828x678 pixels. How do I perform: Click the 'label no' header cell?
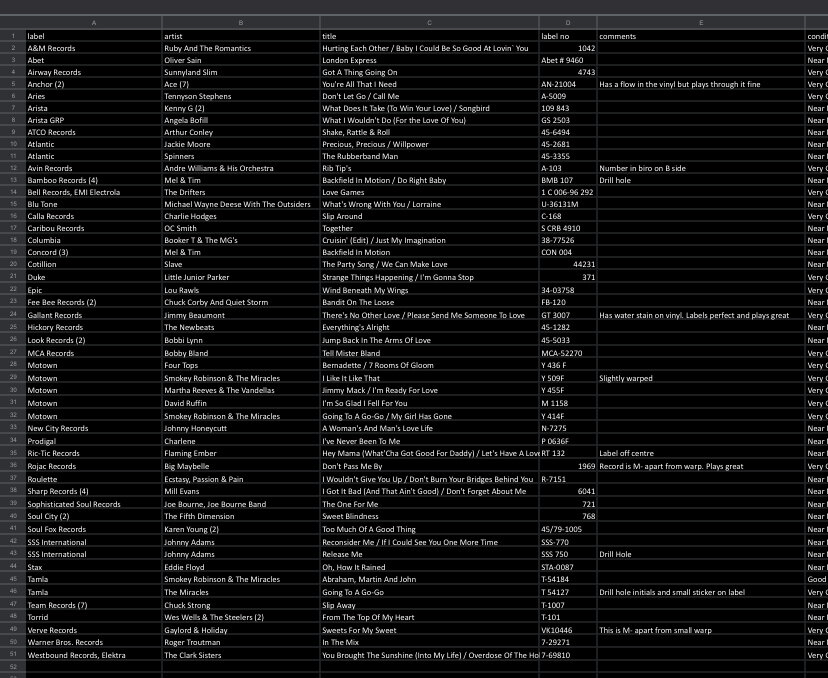[568, 36]
